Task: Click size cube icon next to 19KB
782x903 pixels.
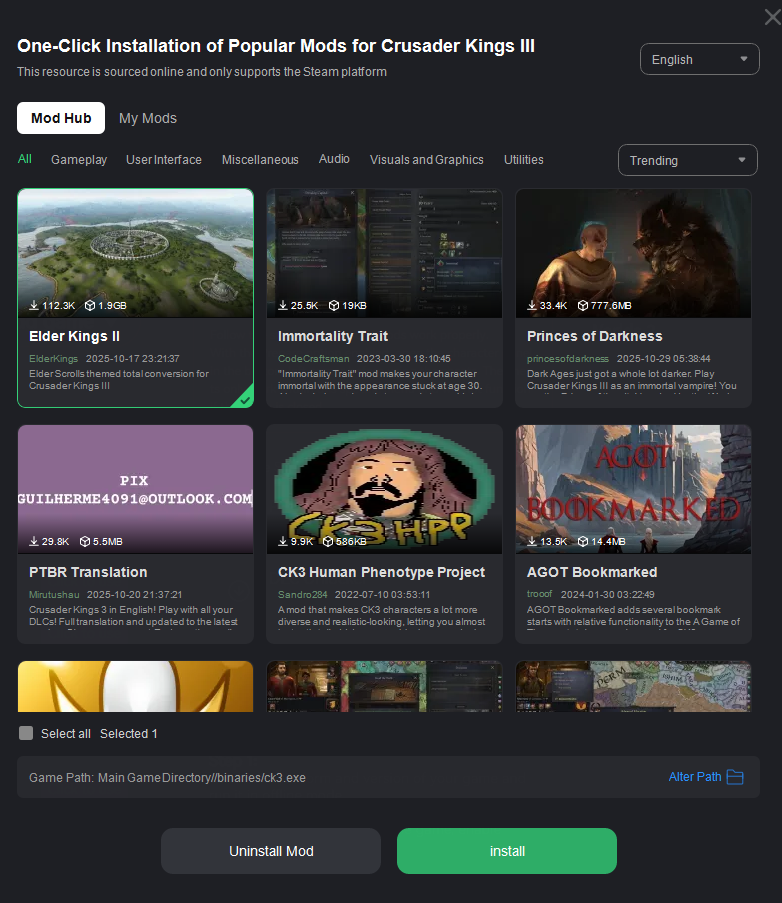Action: 333,305
